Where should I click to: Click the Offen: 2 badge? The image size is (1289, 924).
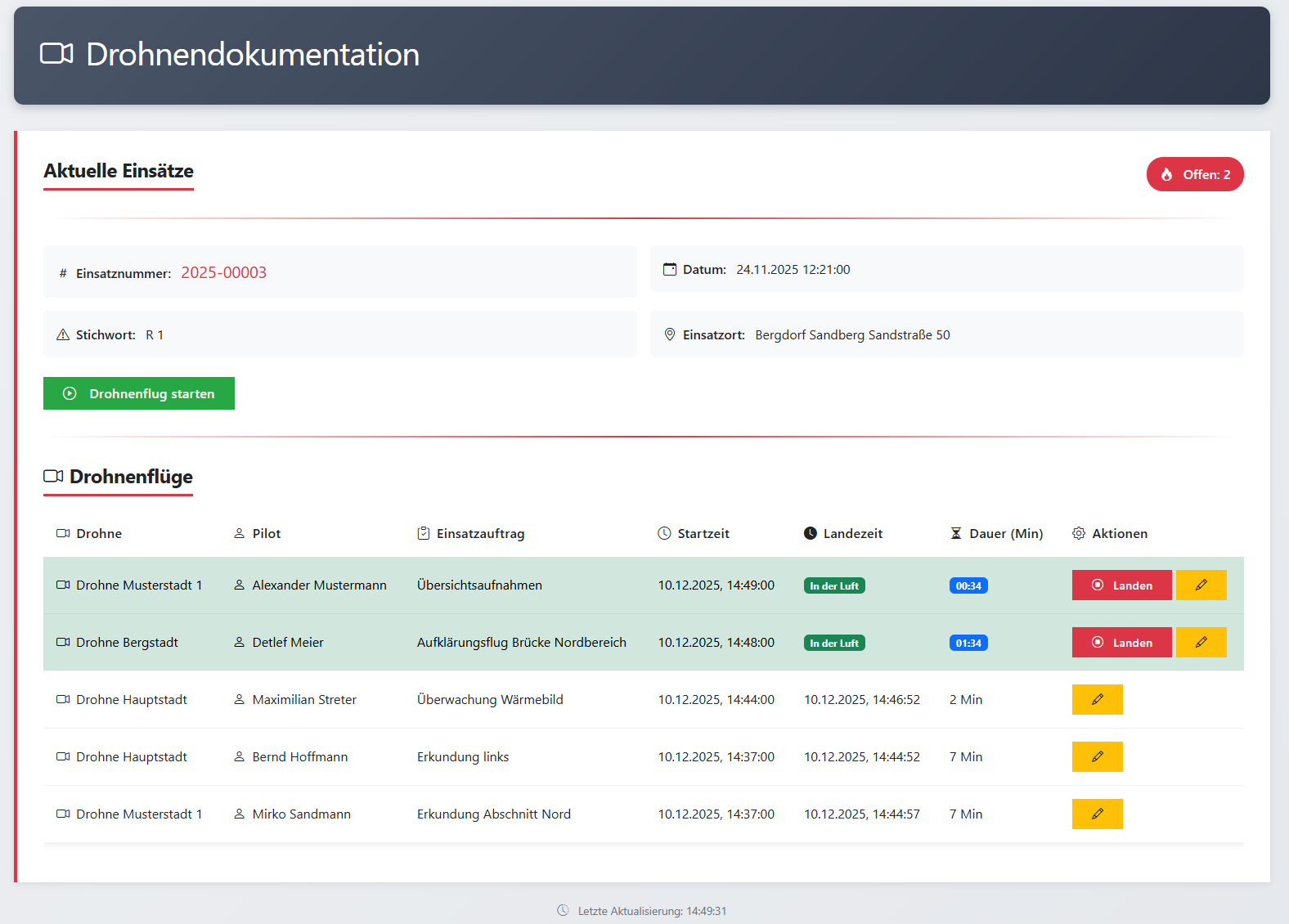point(1194,174)
